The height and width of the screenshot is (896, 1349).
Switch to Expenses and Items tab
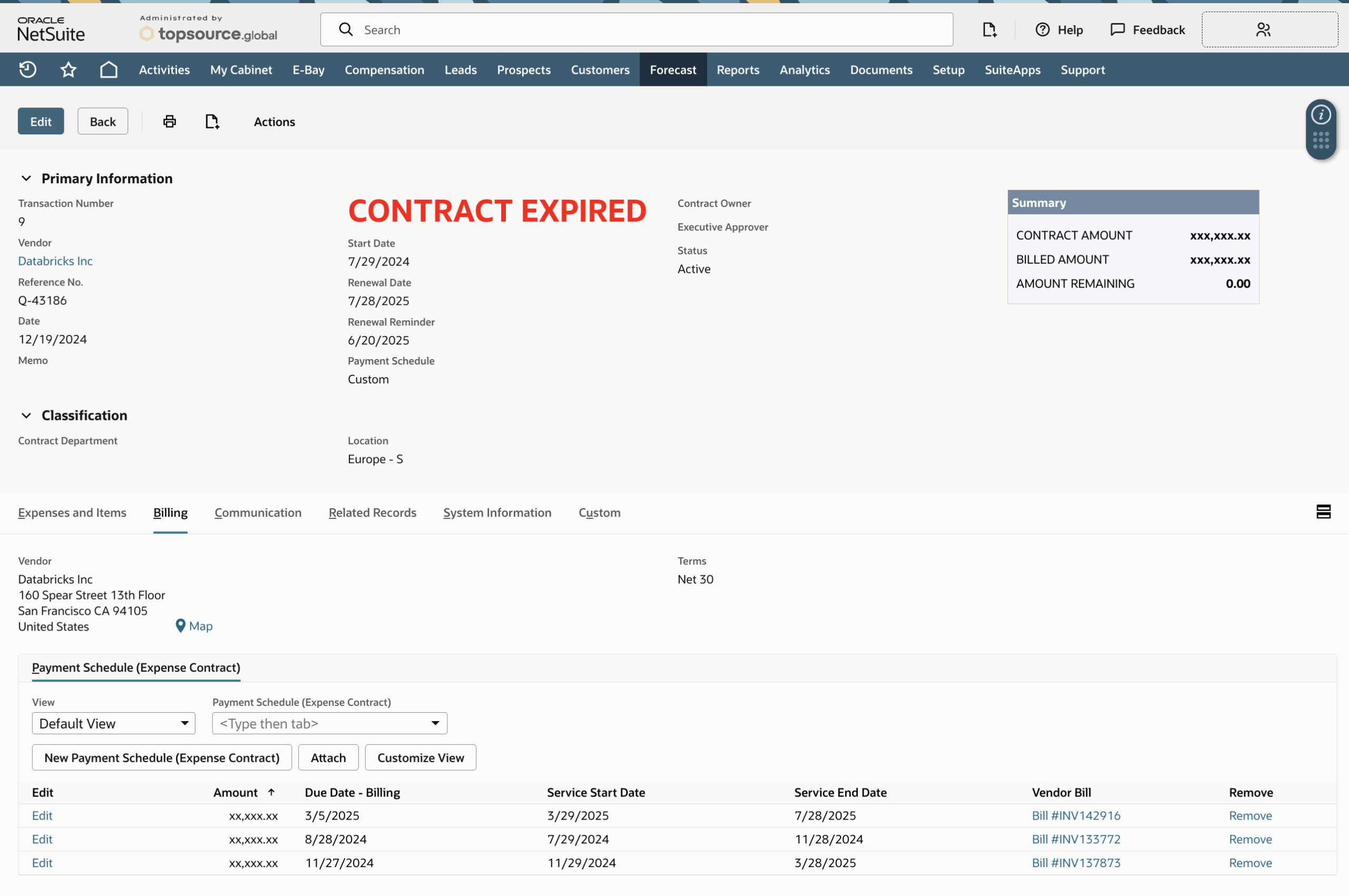[72, 513]
